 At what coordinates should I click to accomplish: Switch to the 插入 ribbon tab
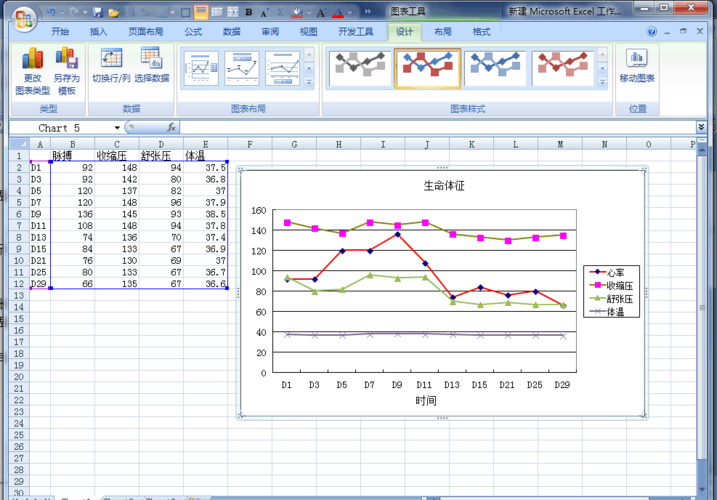pos(98,32)
